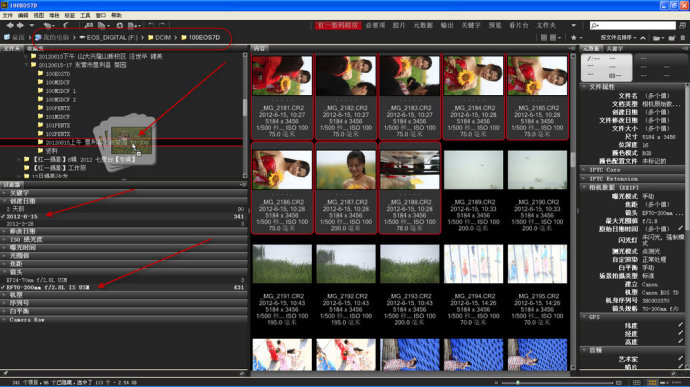
Task: Open in Camera Raw icon
Action: [x=120, y=26]
